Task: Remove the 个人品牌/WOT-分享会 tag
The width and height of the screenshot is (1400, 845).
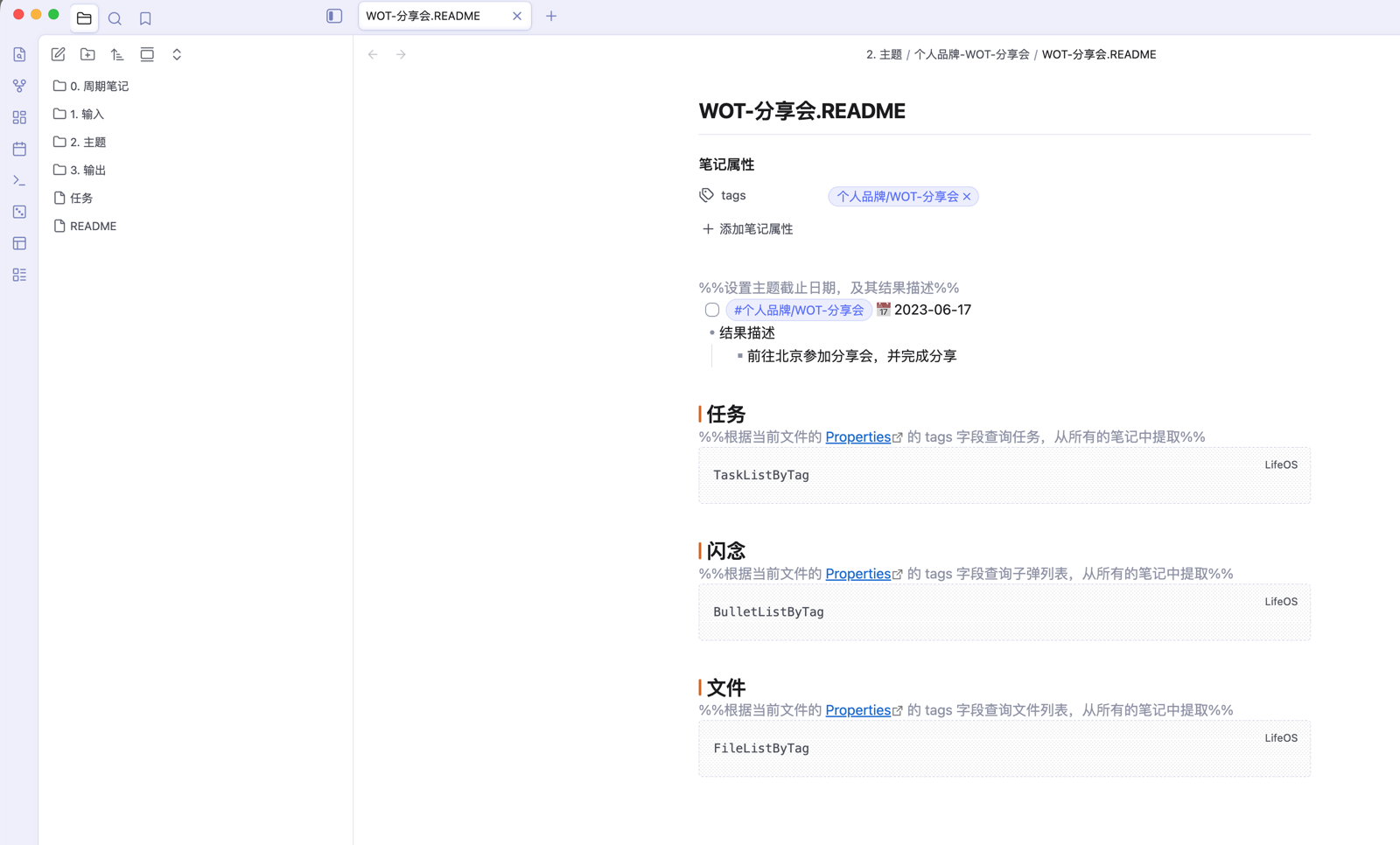Action: (967, 197)
